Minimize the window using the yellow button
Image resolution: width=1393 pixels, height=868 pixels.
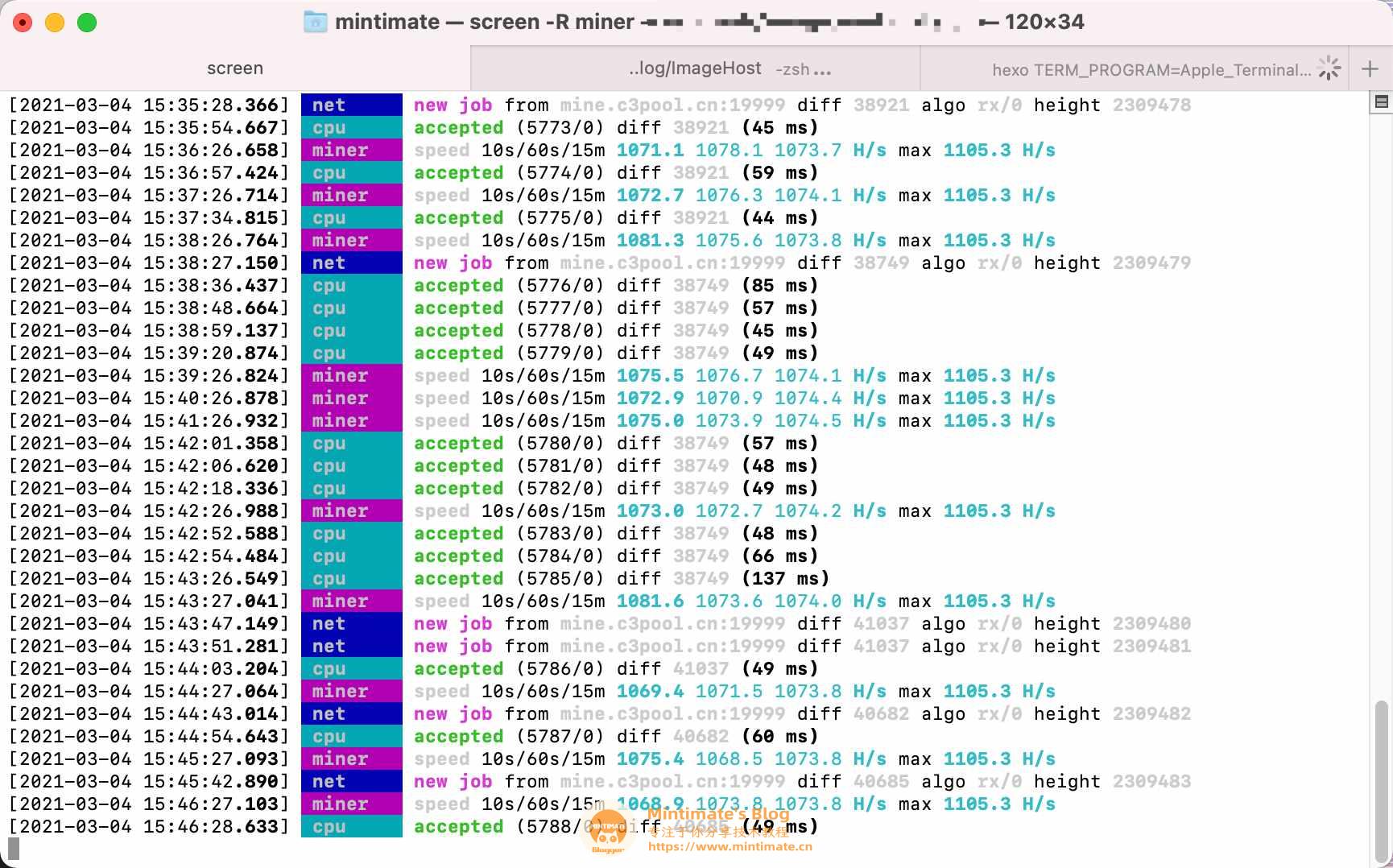(x=55, y=23)
